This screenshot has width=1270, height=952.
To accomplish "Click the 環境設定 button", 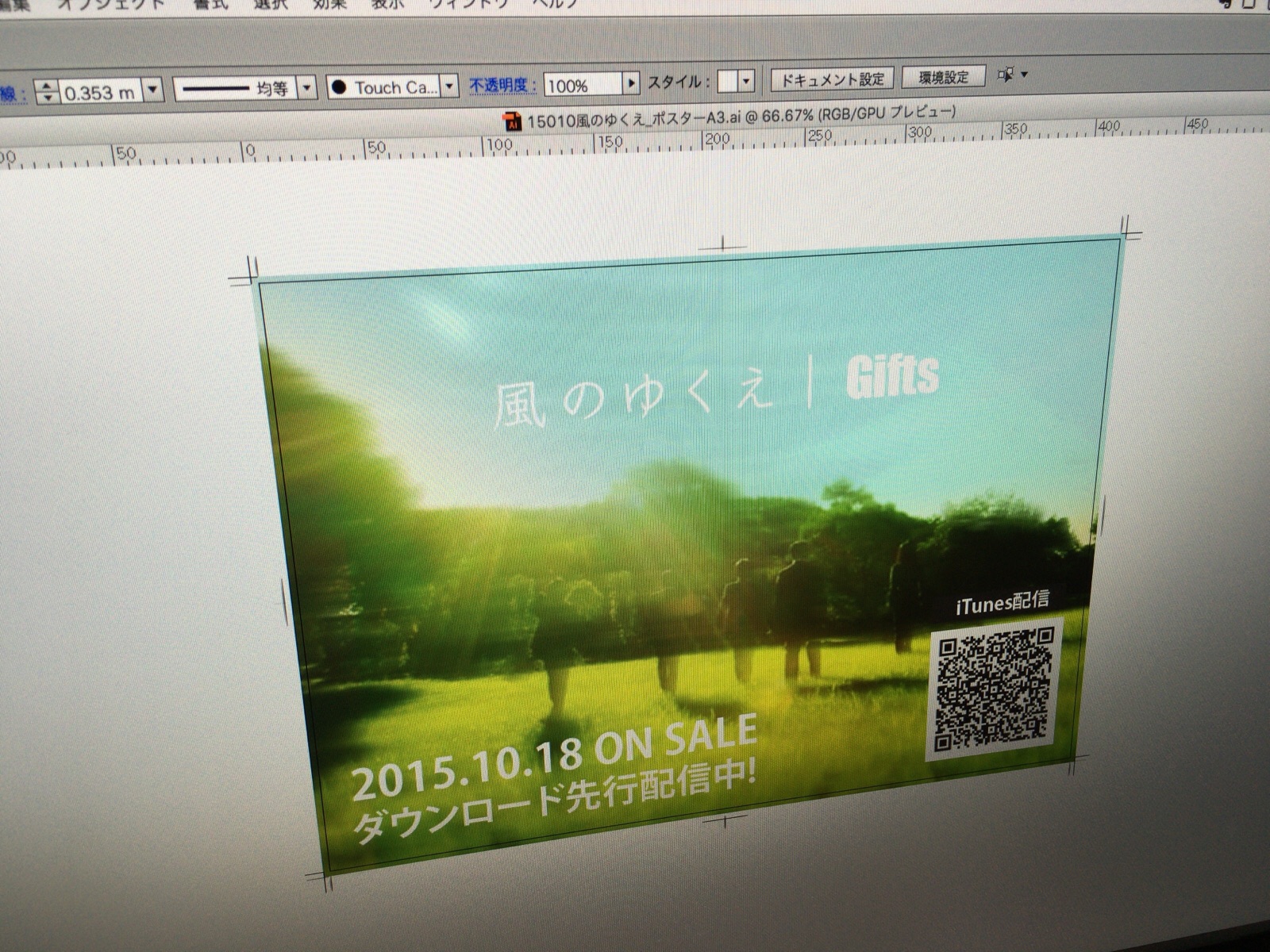I will click(944, 77).
